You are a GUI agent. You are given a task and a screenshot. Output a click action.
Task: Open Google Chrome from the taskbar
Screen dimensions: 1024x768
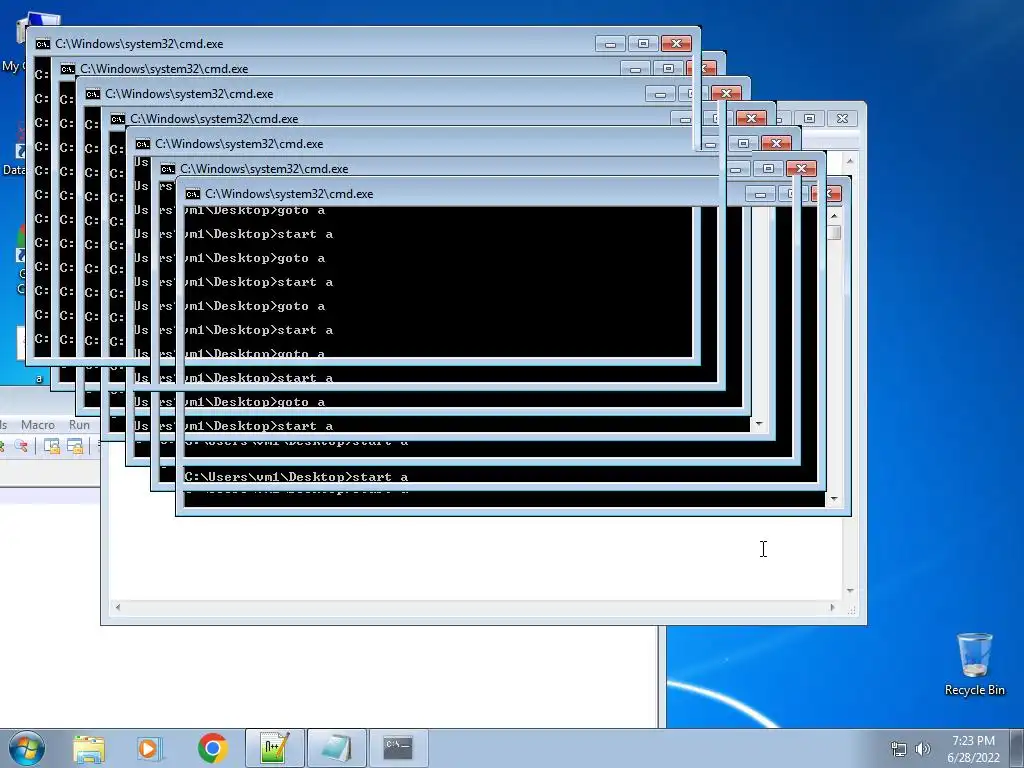pyautogui.click(x=212, y=748)
